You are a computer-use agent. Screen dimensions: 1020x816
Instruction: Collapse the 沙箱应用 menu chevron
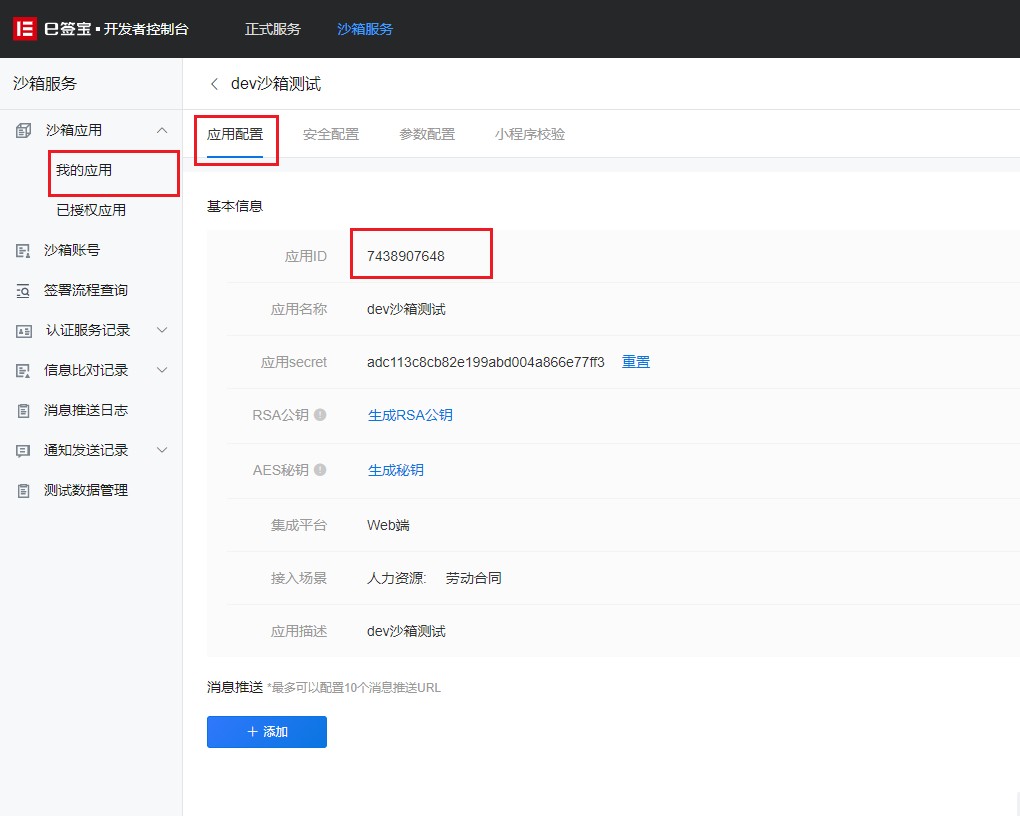coord(163,130)
